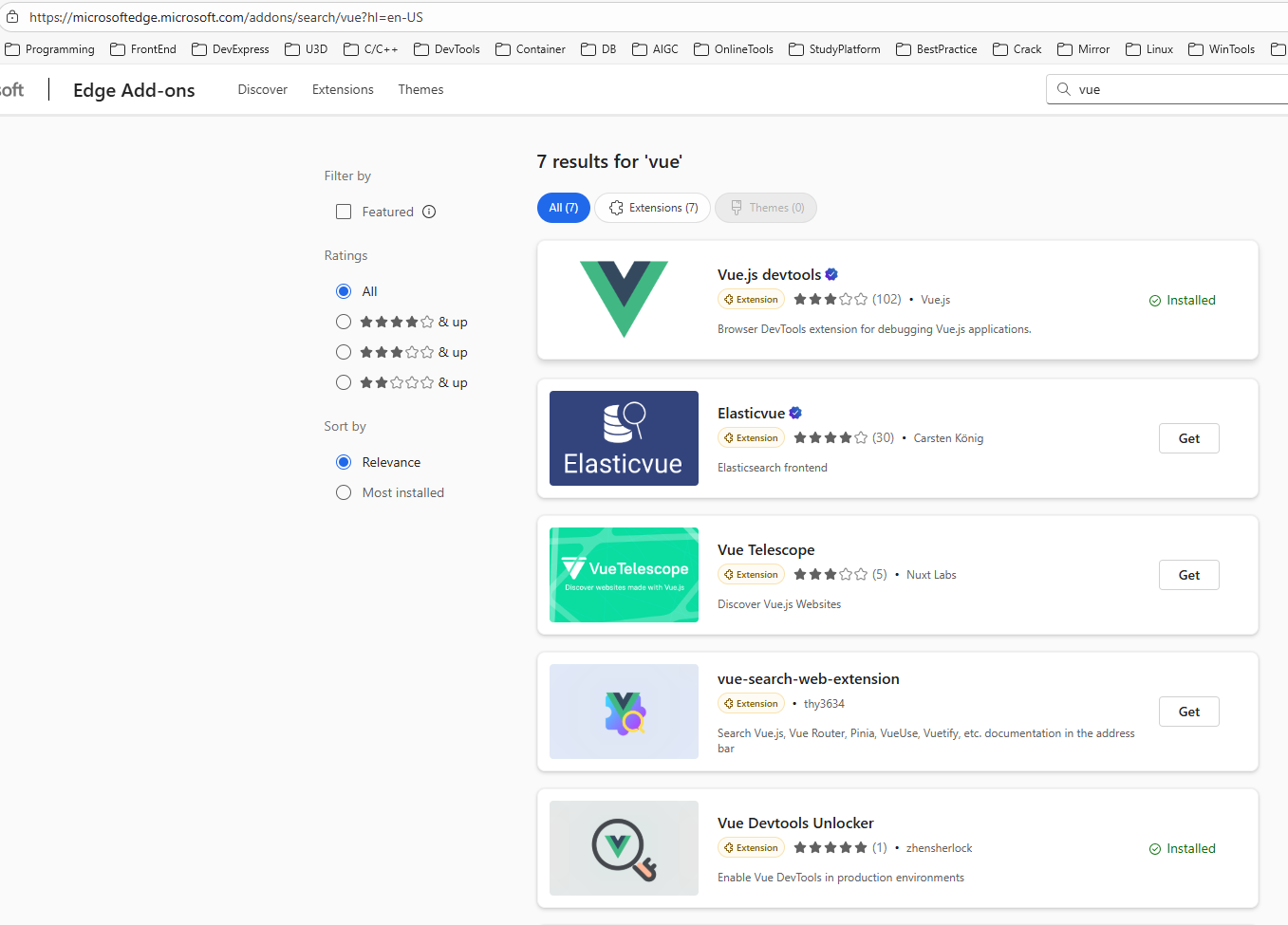Open the vue-search-web-extension title link

tap(809, 678)
